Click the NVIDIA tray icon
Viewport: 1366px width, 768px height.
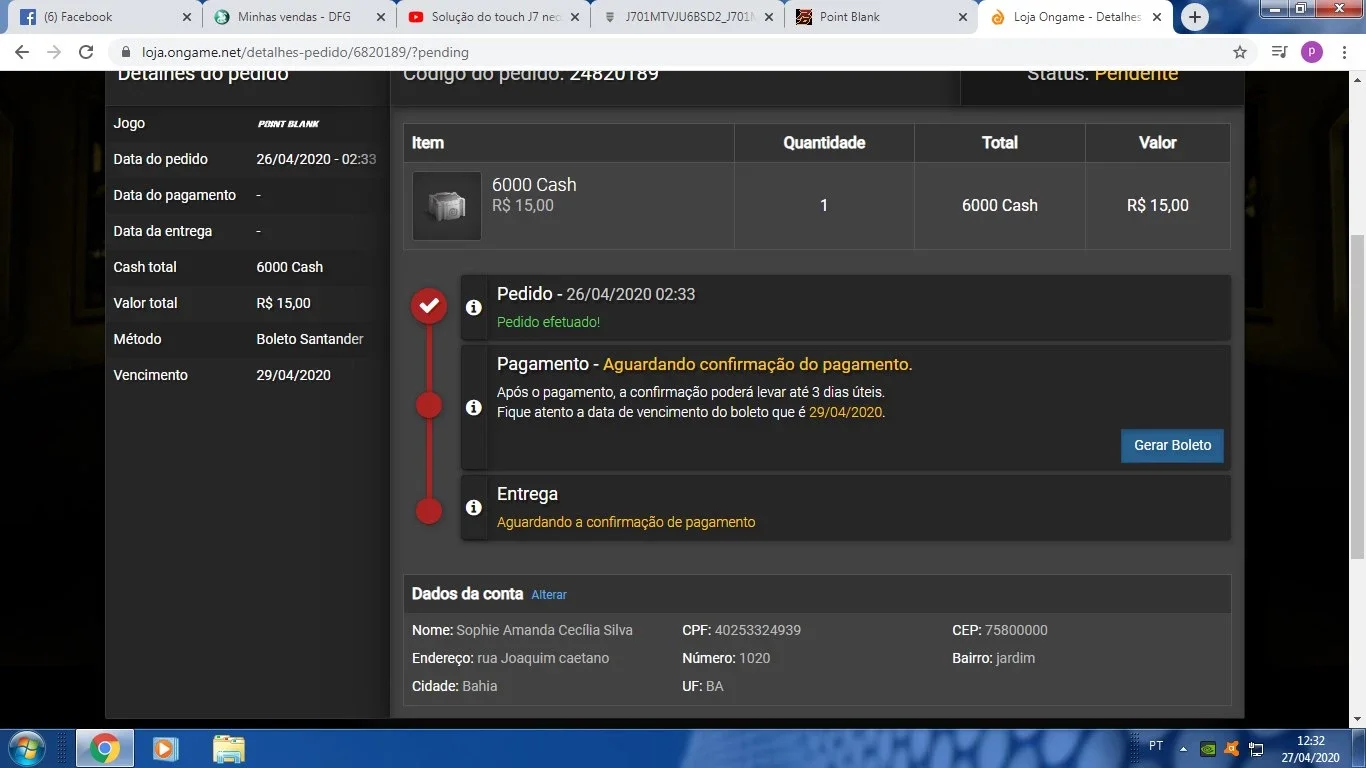(x=1207, y=748)
